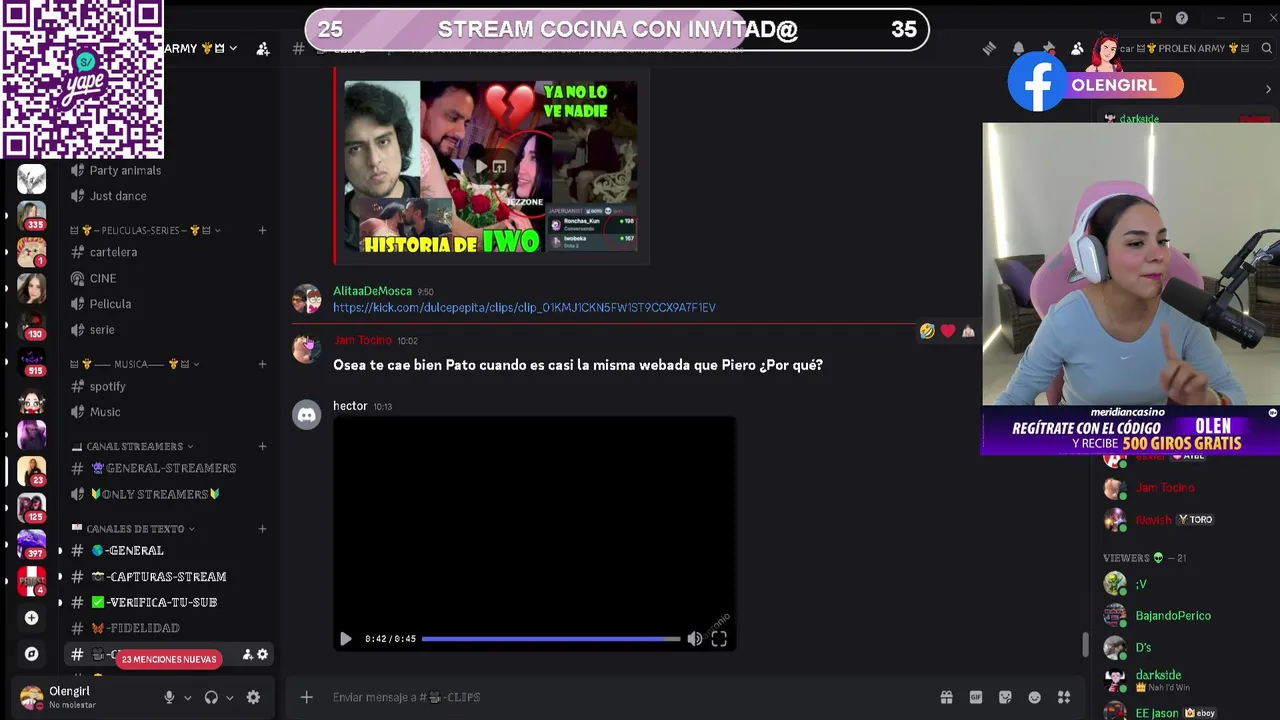
Task: Seek on the video progress bar
Action: tap(551, 639)
